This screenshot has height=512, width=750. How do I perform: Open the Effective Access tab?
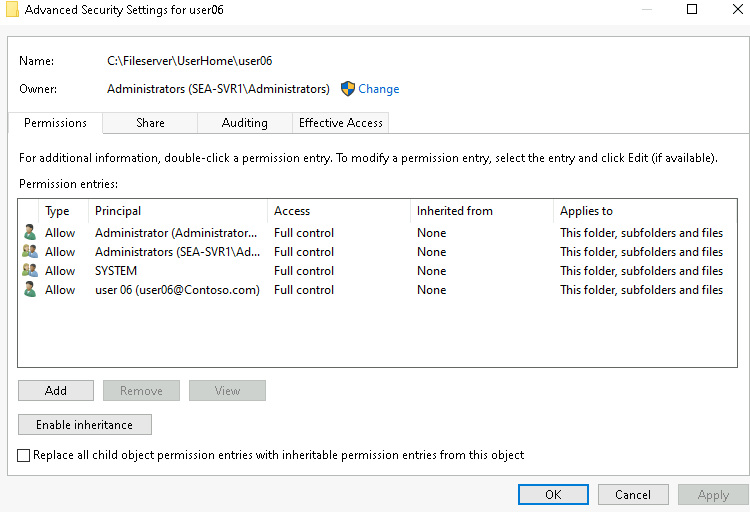(x=341, y=123)
